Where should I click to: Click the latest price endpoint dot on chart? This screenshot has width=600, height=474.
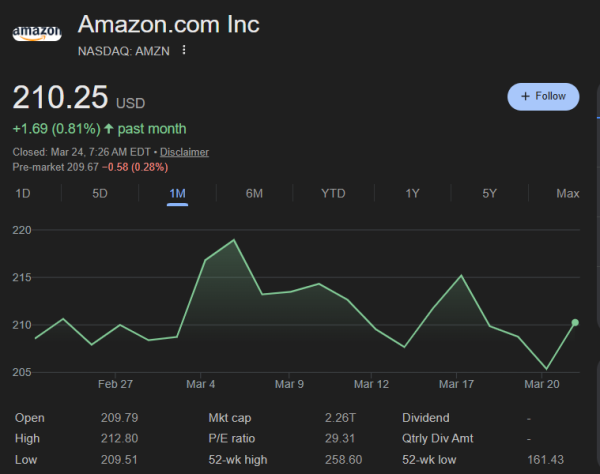point(575,322)
